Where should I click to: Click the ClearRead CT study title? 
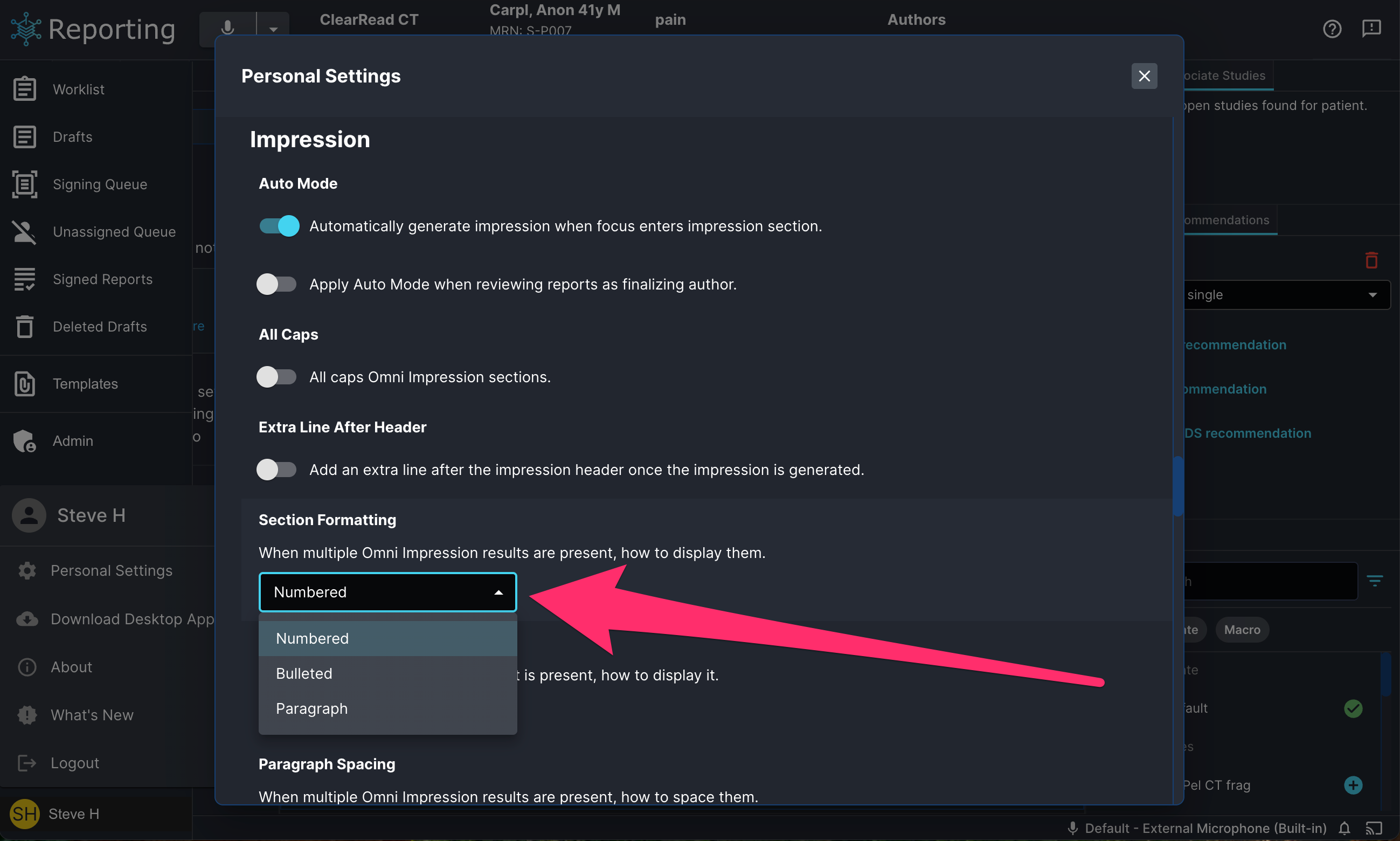(x=369, y=20)
